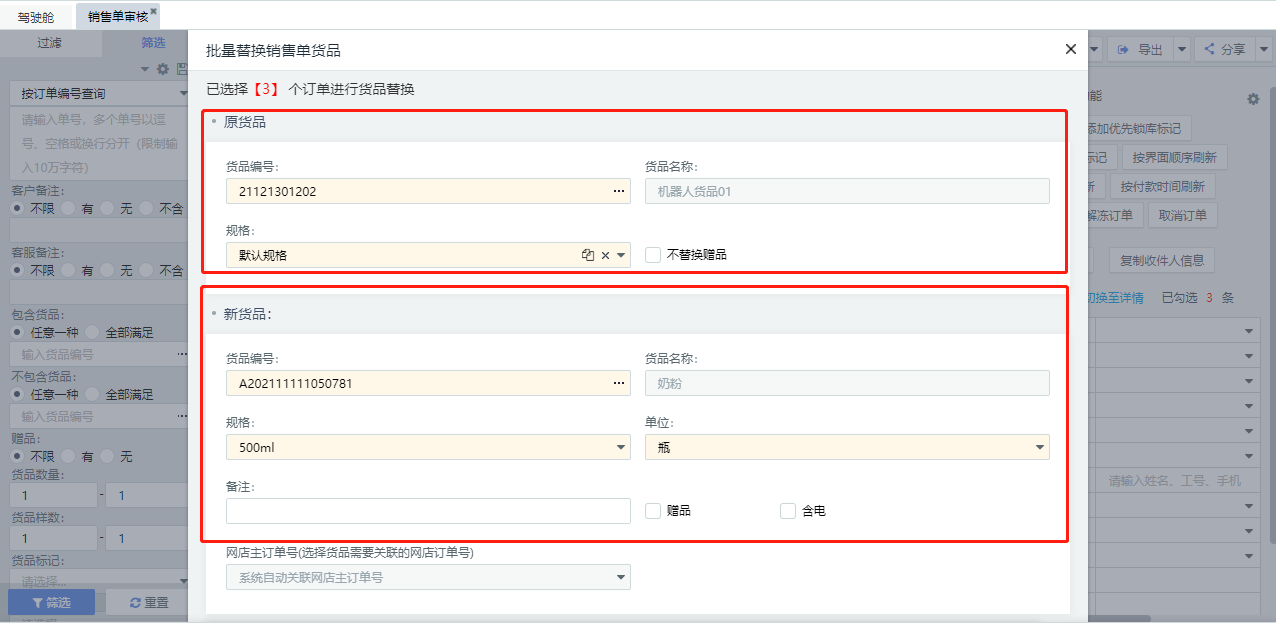This screenshot has width=1276, height=624.
Task: Click copy icon in 默认规格 field
Action: click(588, 255)
